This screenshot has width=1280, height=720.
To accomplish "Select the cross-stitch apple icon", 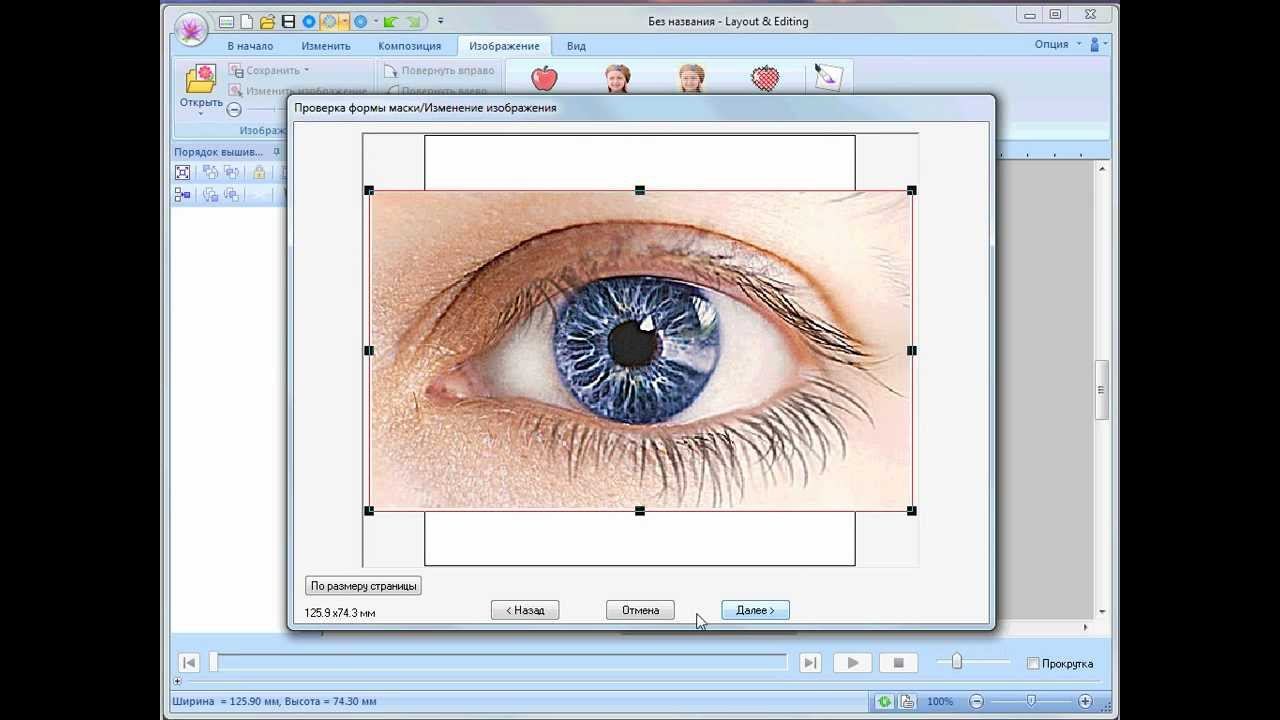I will [x=765, y=78].
